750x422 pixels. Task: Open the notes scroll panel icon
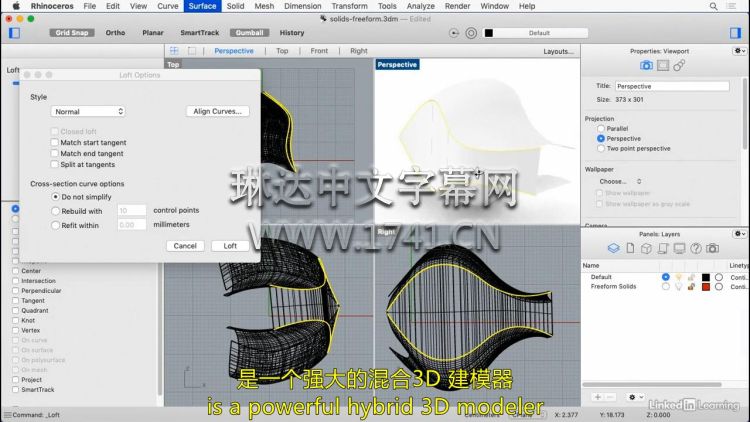(x=663, y=248)
